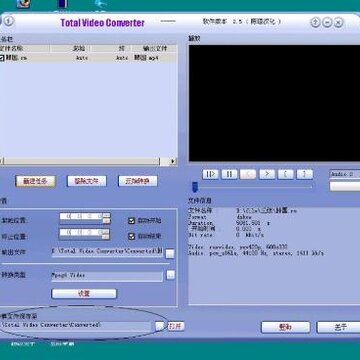Click the default save folder path field
This screenshot has width=360, height=360.
pos(75,326)
